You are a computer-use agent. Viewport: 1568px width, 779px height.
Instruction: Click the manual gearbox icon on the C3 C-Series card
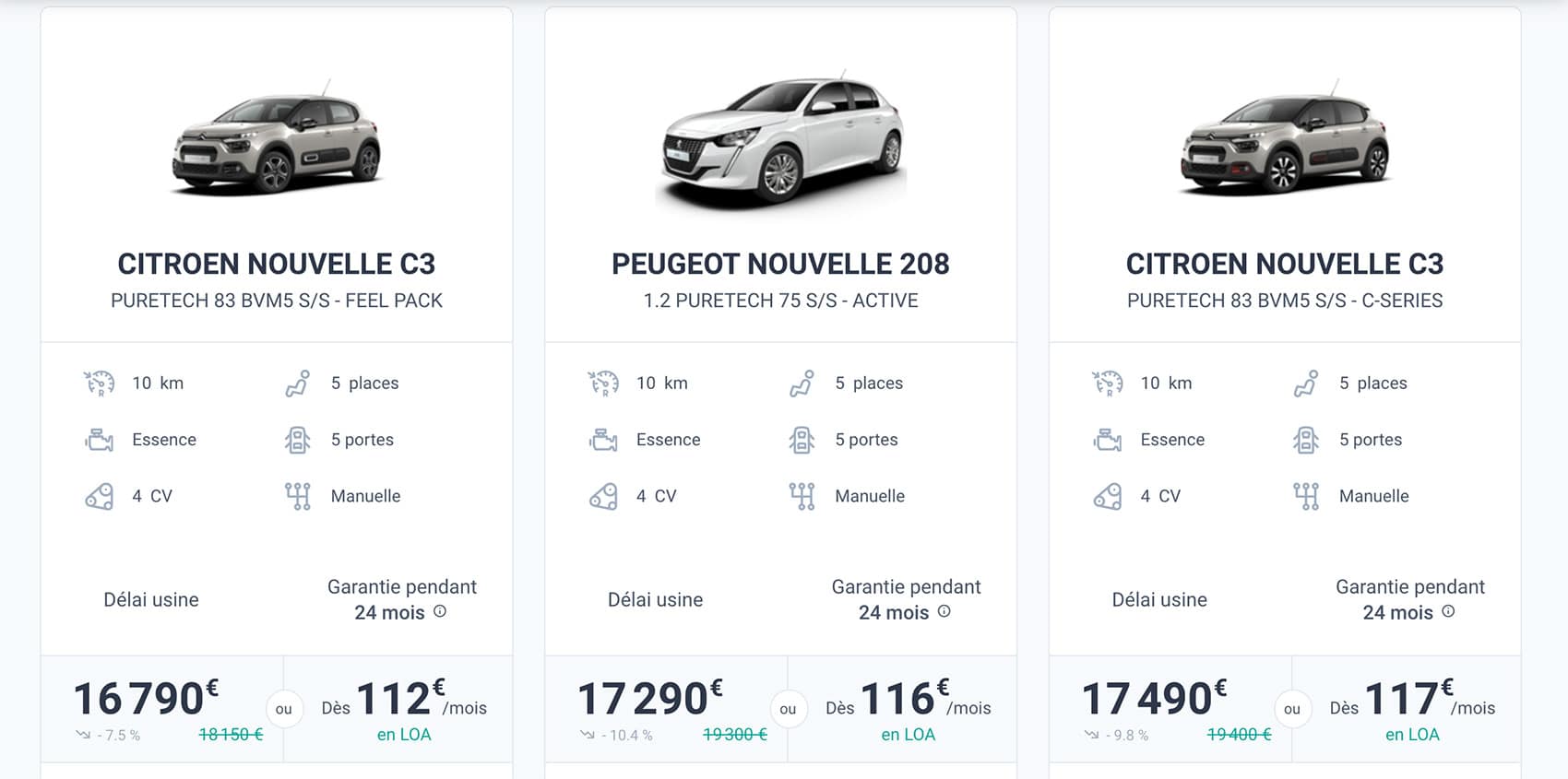(x=1306, y=496)
